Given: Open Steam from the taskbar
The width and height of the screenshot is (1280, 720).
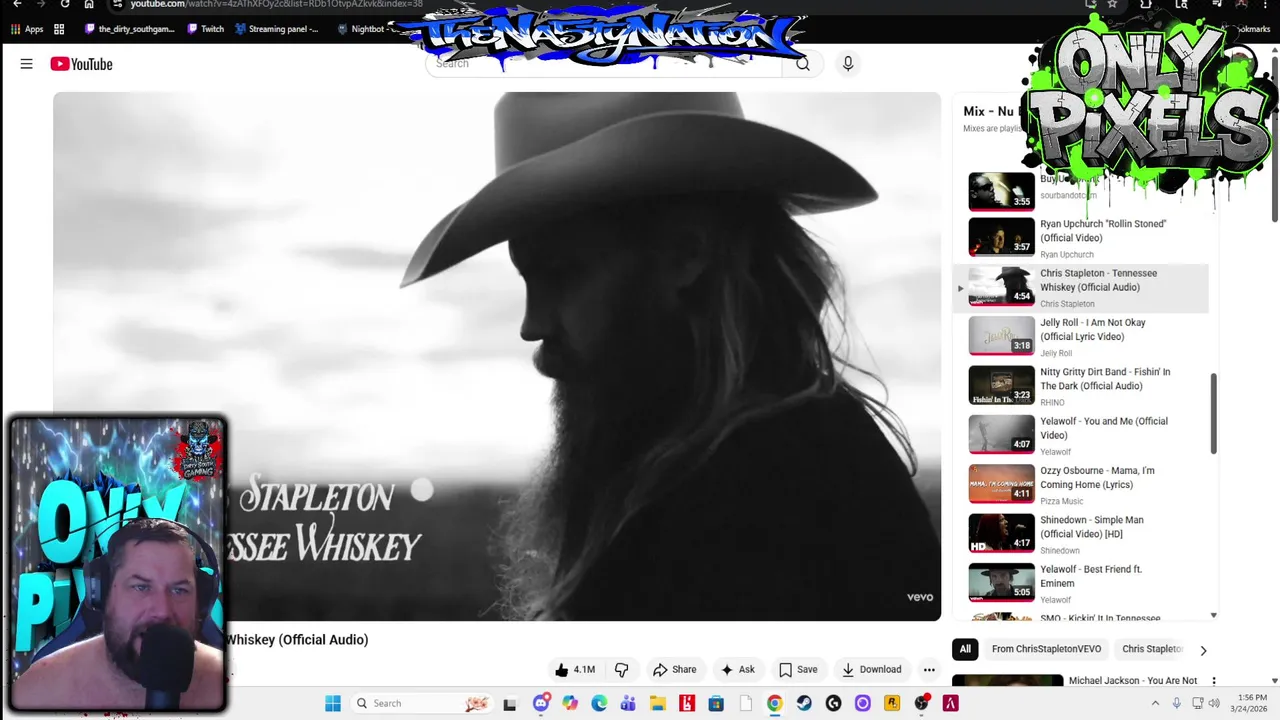Looking at the screenshot, I should point(804,703).
